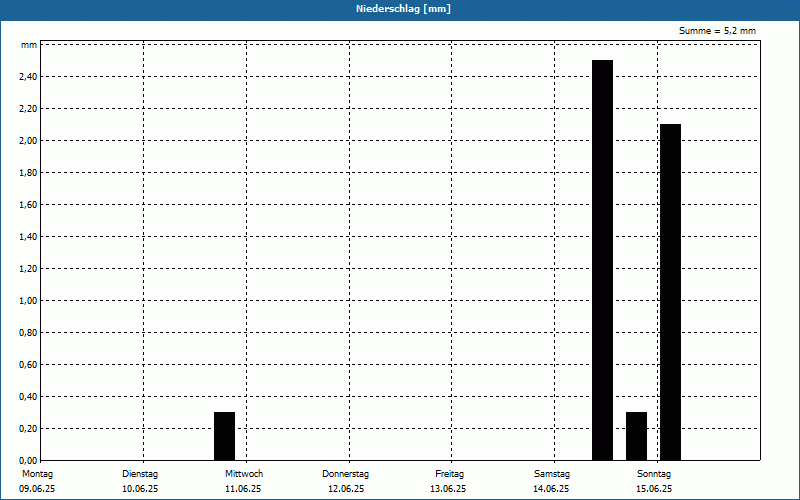
Task: Click the tallest Samstag precipitation bar
Action: click(x=603, y=260)
